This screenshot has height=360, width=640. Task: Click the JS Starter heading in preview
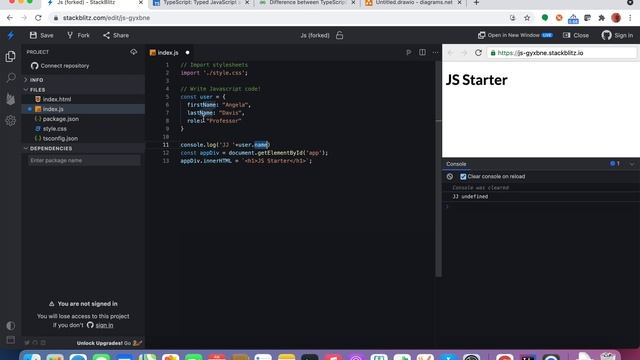click(477, 80)
